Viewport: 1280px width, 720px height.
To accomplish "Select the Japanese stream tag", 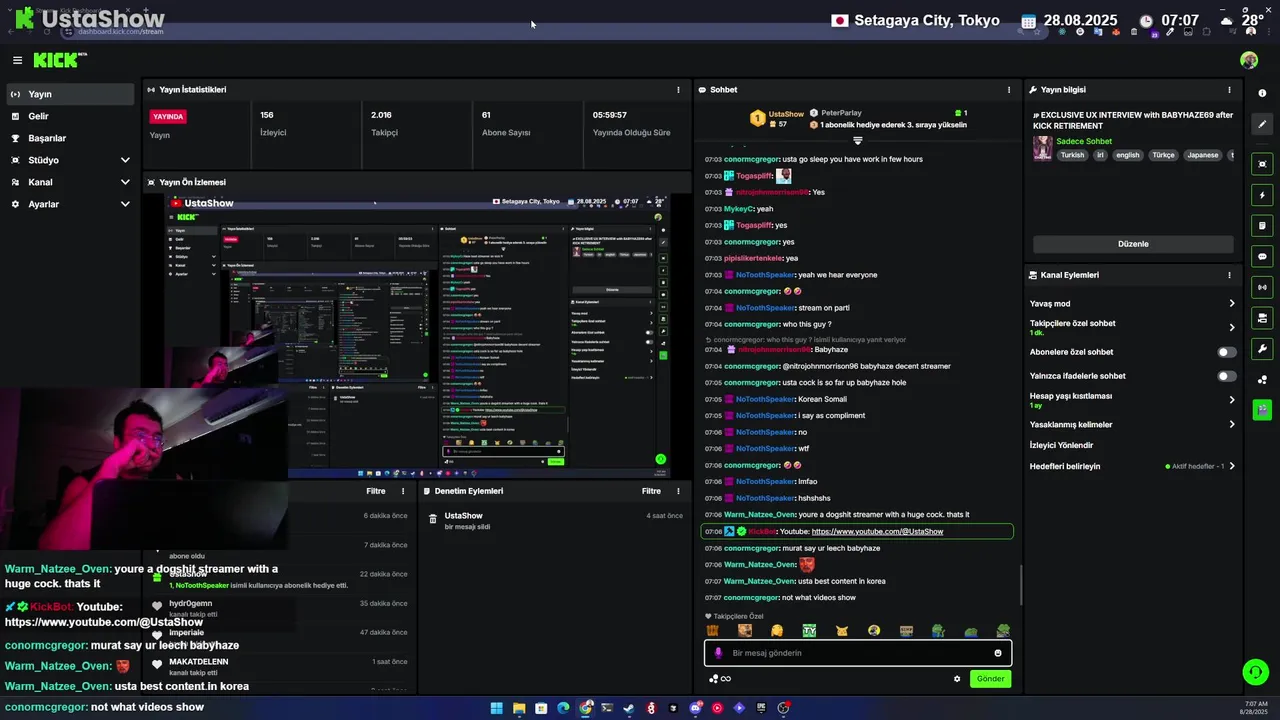I will click(1202, 155).
